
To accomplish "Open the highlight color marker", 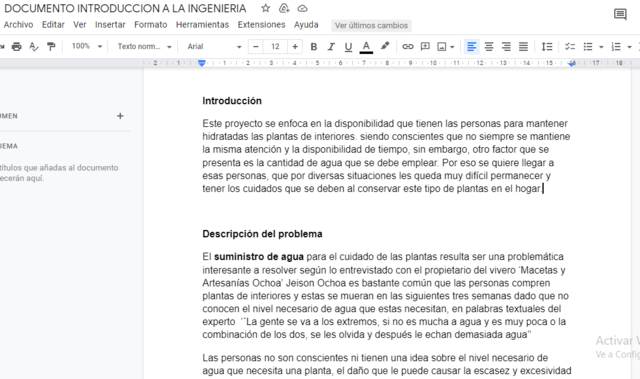I will click(384, 46).
